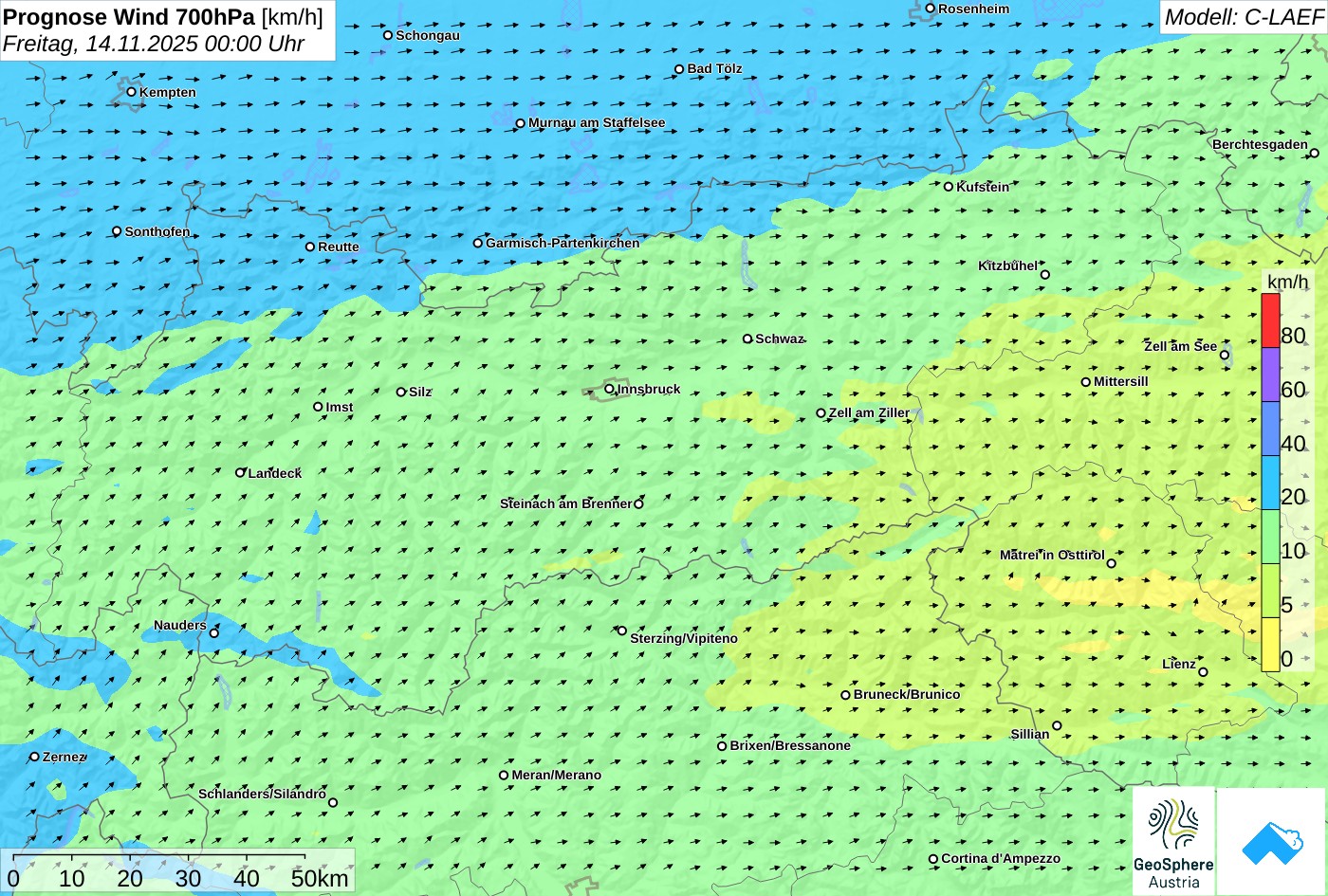Click the Nauders marker circle
Image resolution: width=1328 pixels, height=896 pixels.
tap(214, 633)
